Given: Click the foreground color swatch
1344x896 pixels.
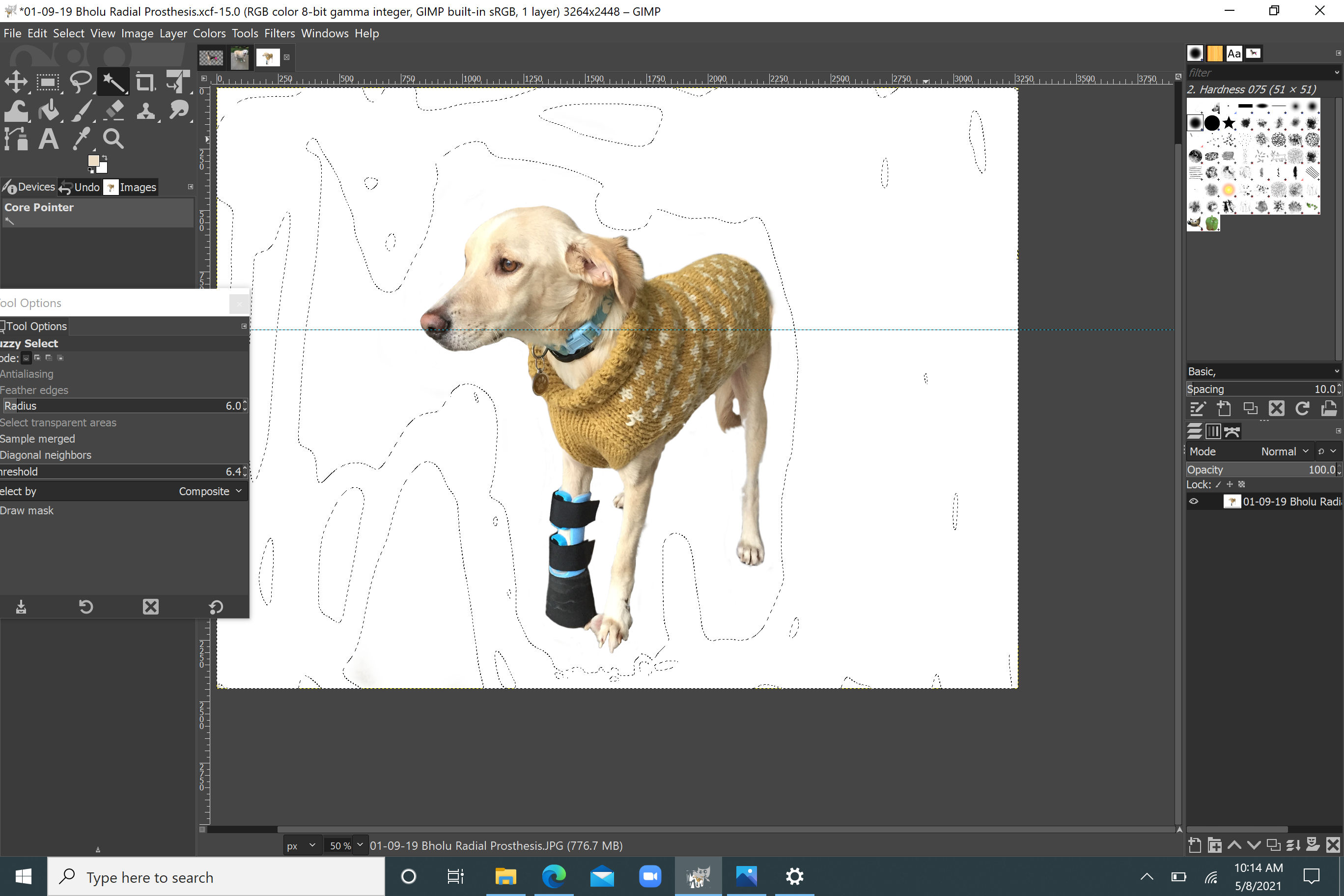Looking at the screenshot, I should (x=93, y=161).
